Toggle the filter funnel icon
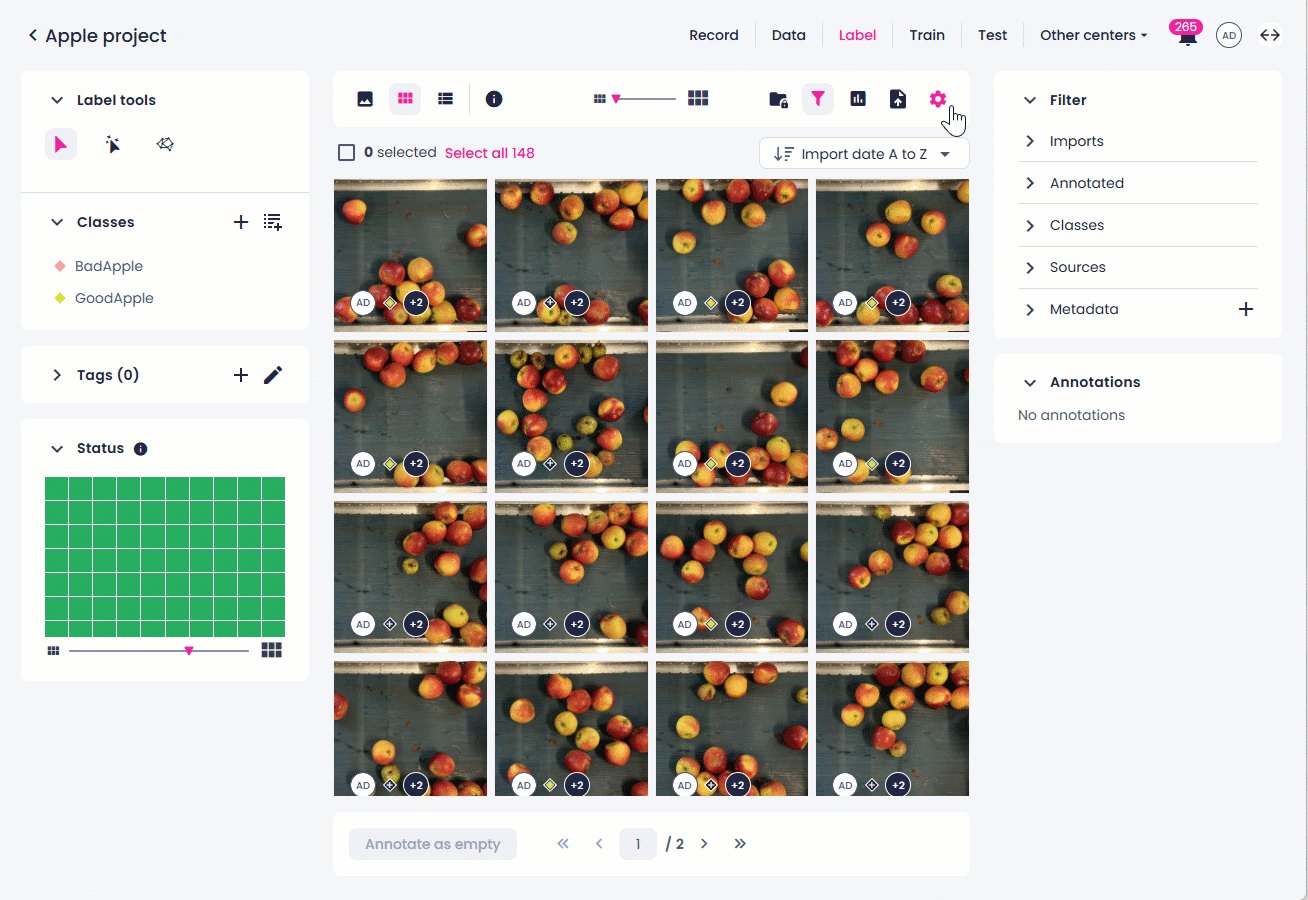1308x900 pixels. click(818, 99)
